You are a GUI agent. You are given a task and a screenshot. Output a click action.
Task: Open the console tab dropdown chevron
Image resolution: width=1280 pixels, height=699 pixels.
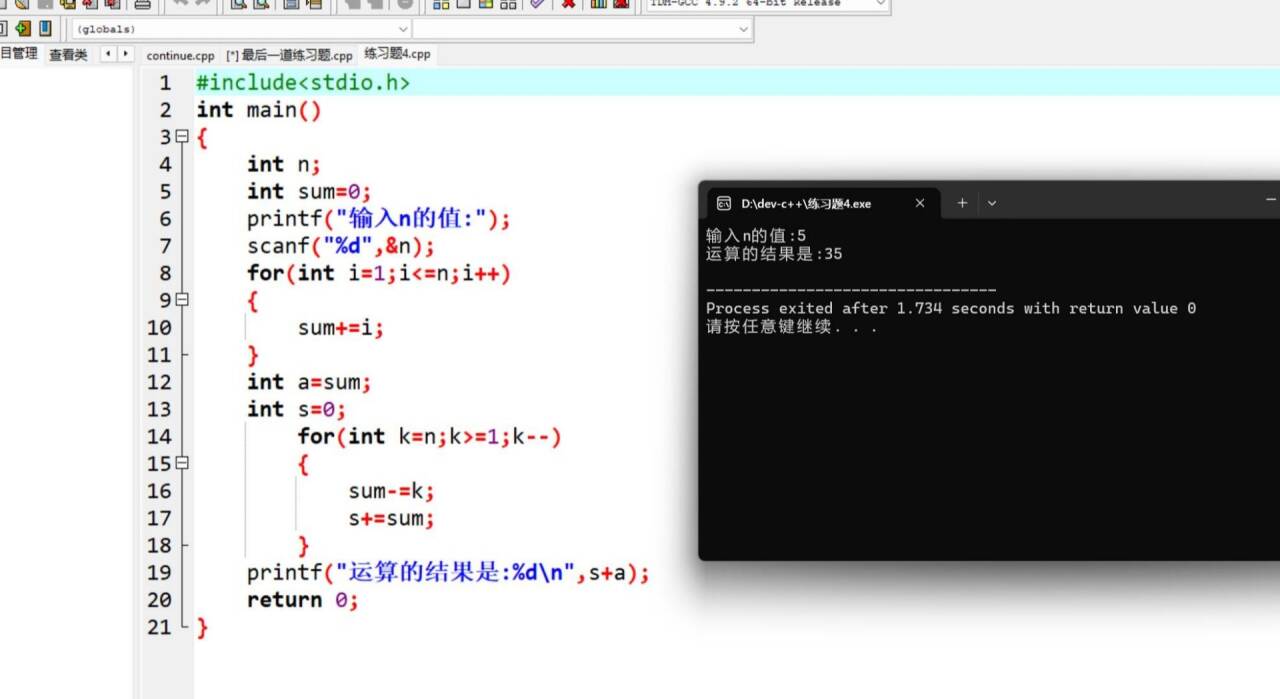[x=992, y=203]
